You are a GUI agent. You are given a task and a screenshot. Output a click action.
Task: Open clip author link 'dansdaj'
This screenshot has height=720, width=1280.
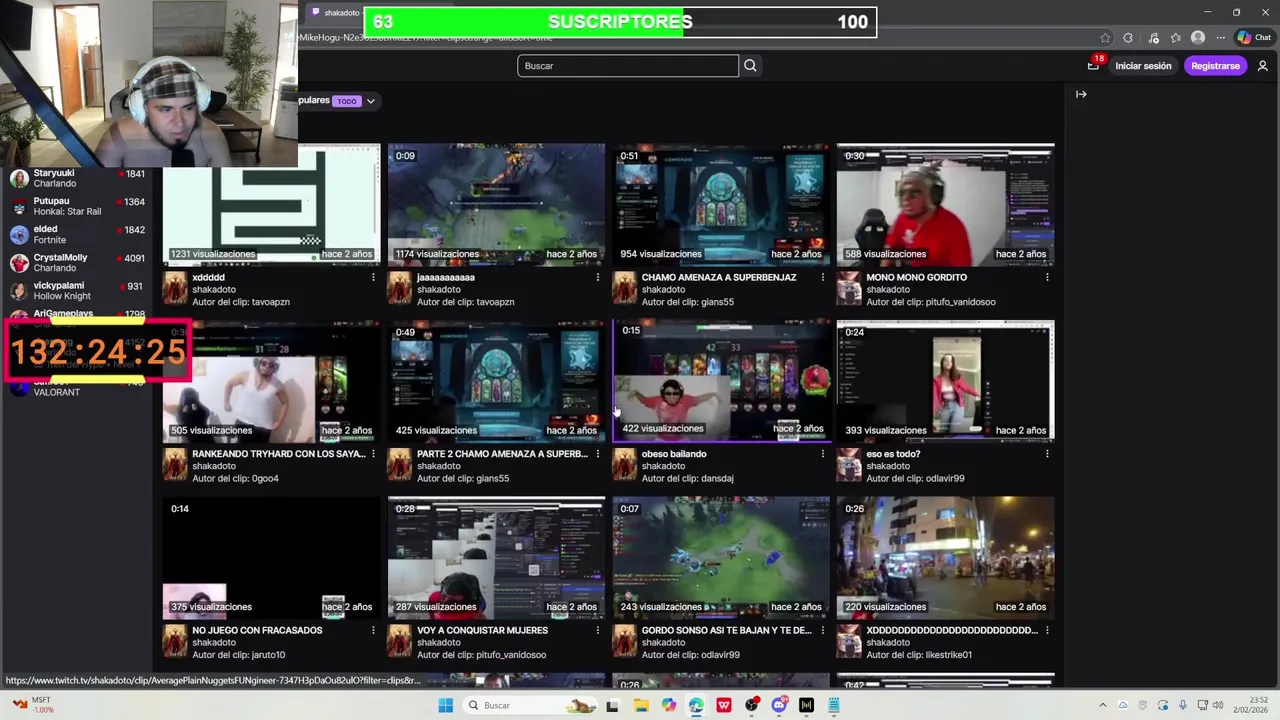(x=717, y=478)
